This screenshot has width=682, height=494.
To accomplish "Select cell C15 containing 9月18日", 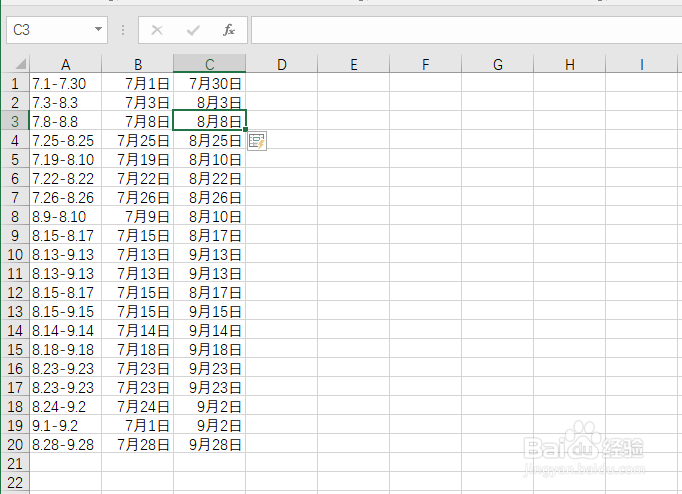I will coord(210,349).
